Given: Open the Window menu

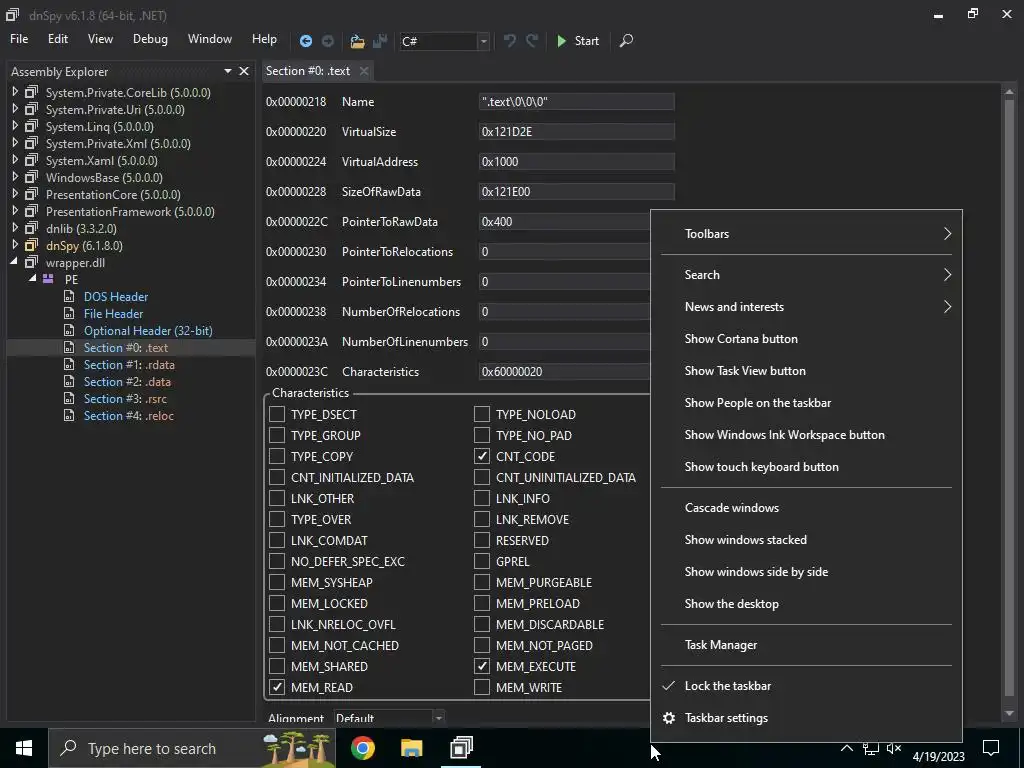Looking at the screenshot, I should pos(210,39).
